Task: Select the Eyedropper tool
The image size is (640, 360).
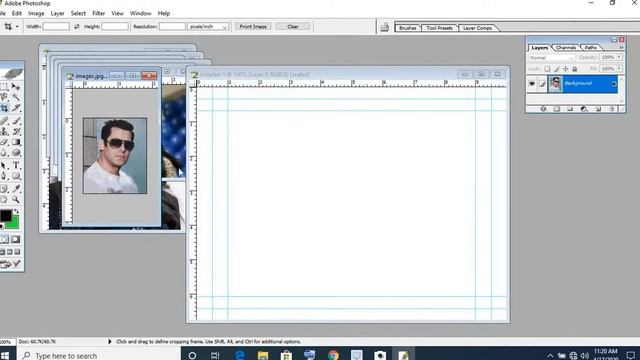Action: coord(16,189)
